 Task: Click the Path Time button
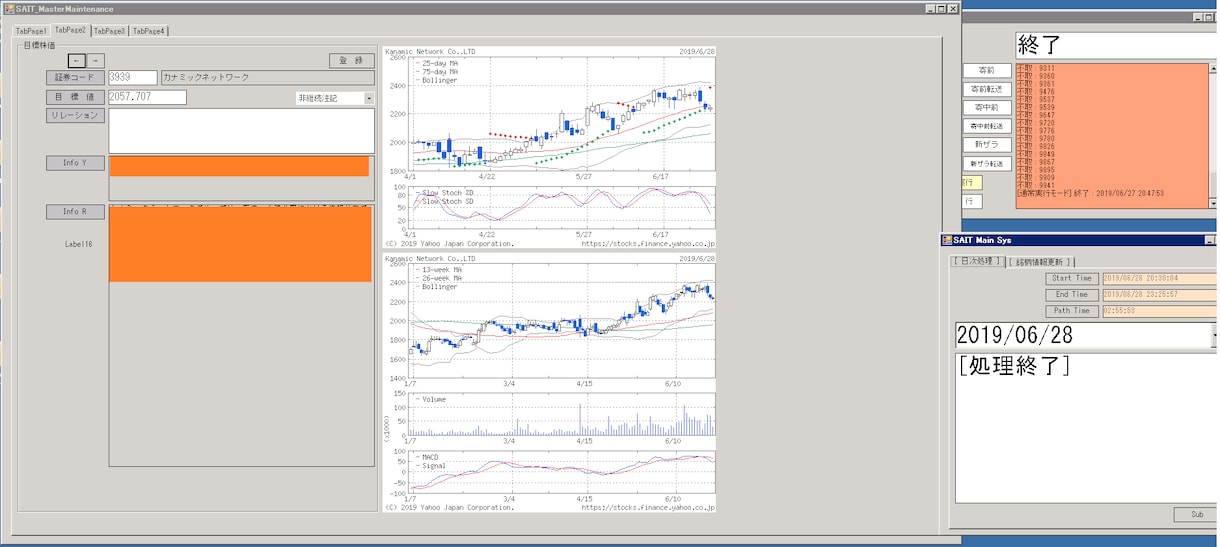(1072, 310)
